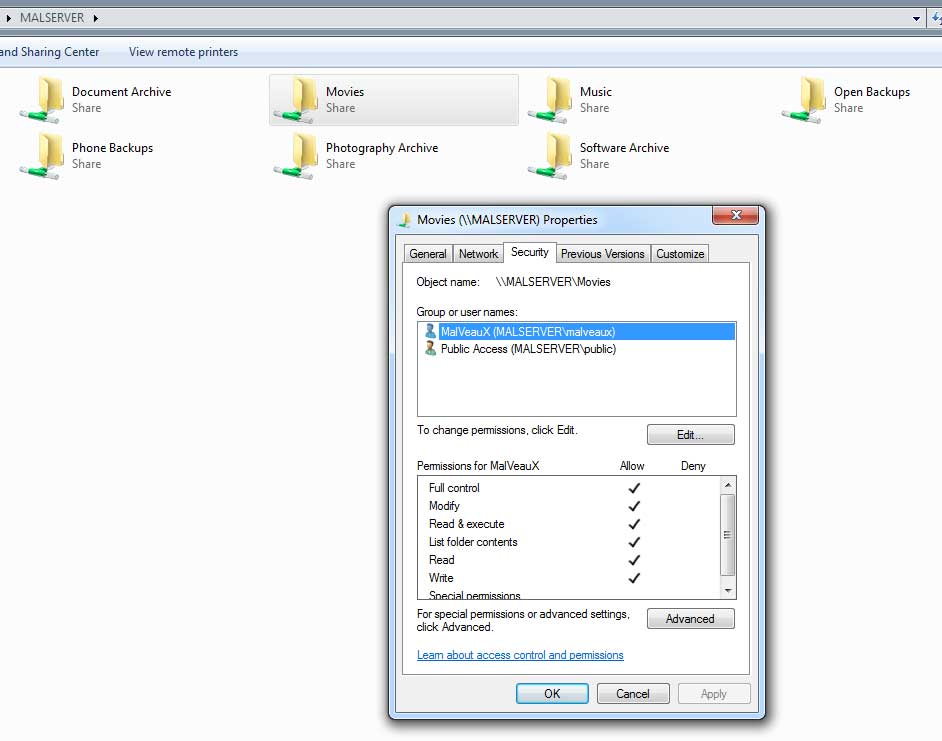Screen dimensions: 942x741
Task: Click View remote printers in toolbar
Action: click(x=183, y=52)
